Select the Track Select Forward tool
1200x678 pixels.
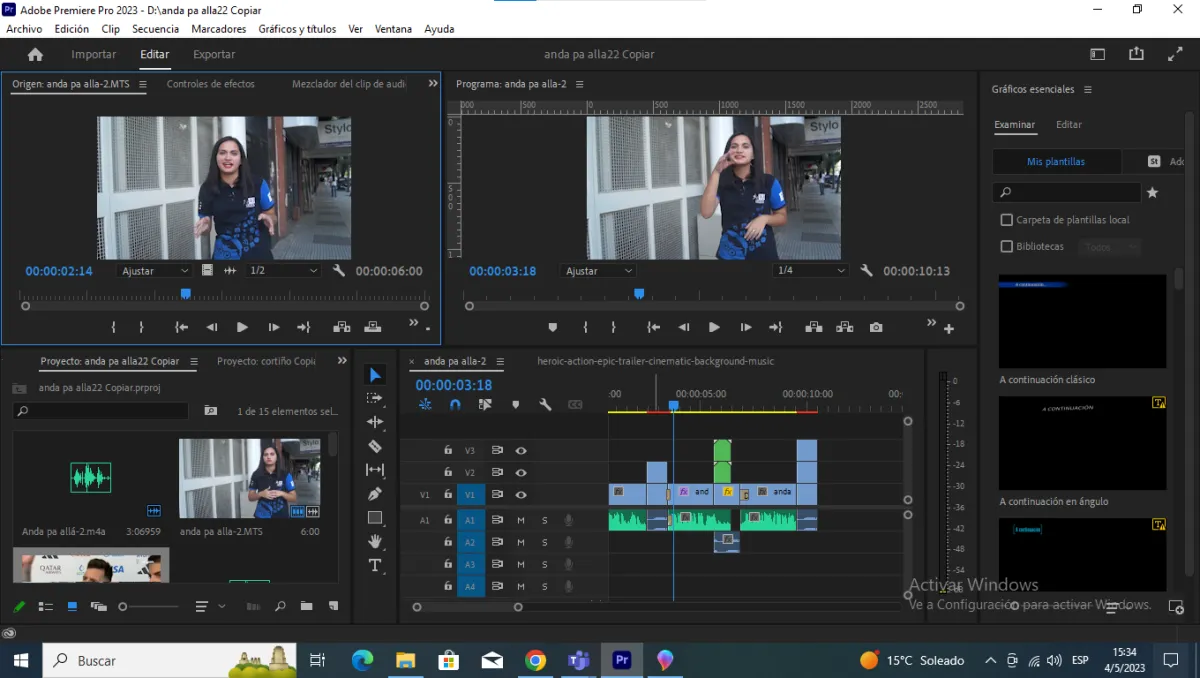[375, 398]
